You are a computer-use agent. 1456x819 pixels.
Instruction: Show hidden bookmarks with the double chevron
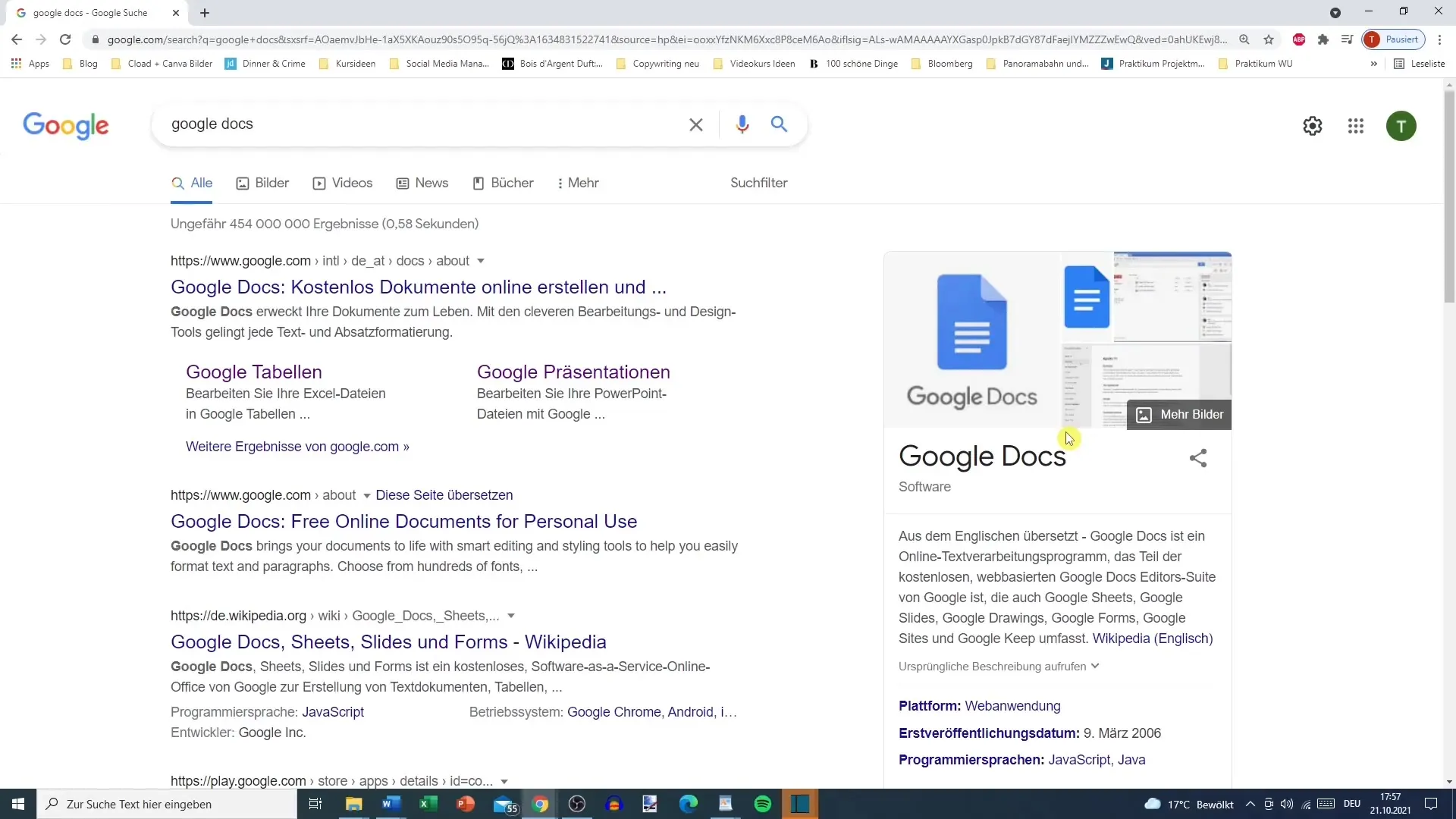tap(1373, 64)
